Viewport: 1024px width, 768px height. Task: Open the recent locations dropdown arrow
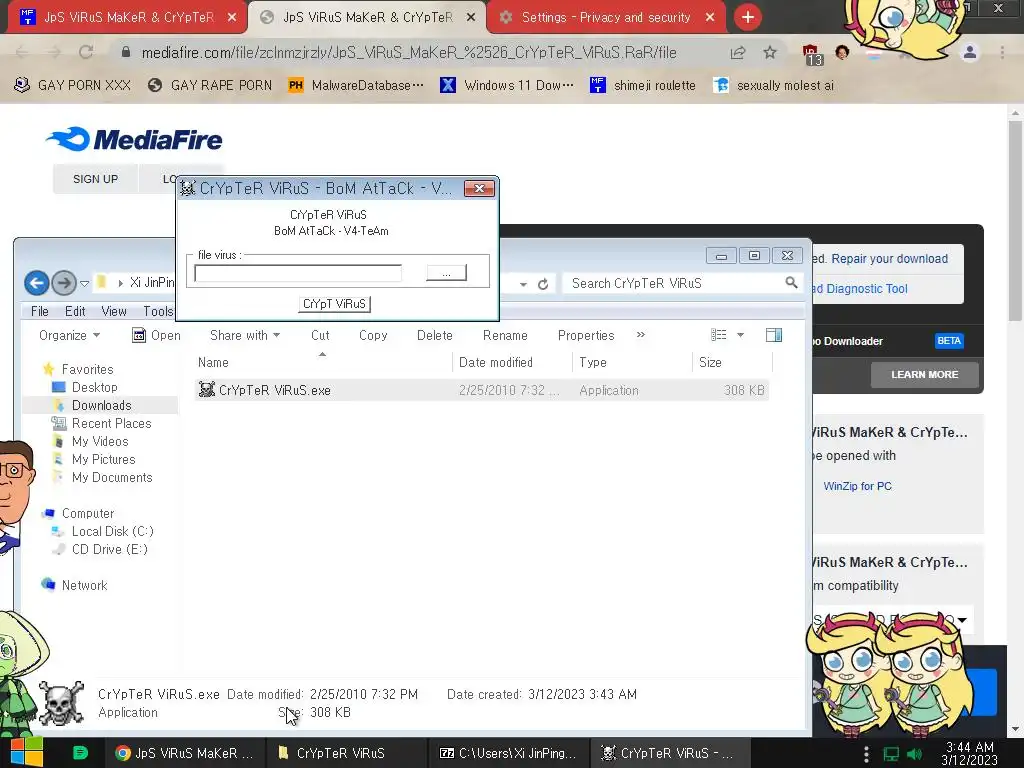(84, 283)
